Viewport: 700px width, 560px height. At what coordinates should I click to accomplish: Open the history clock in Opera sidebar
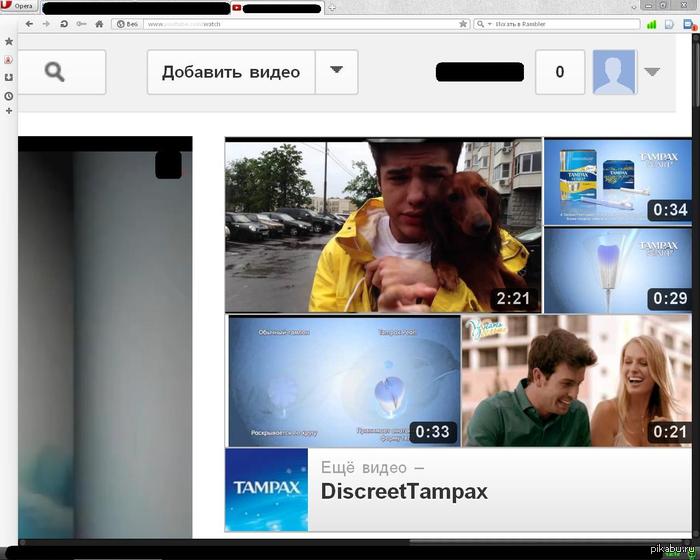9,96
